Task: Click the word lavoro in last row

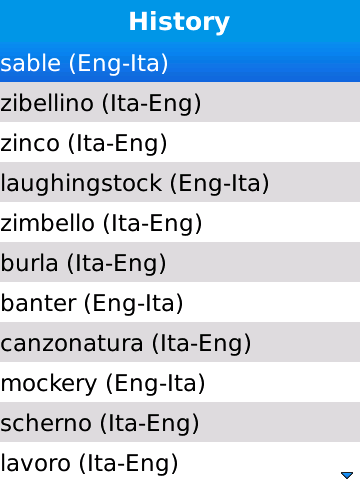Action: point(35,463)
